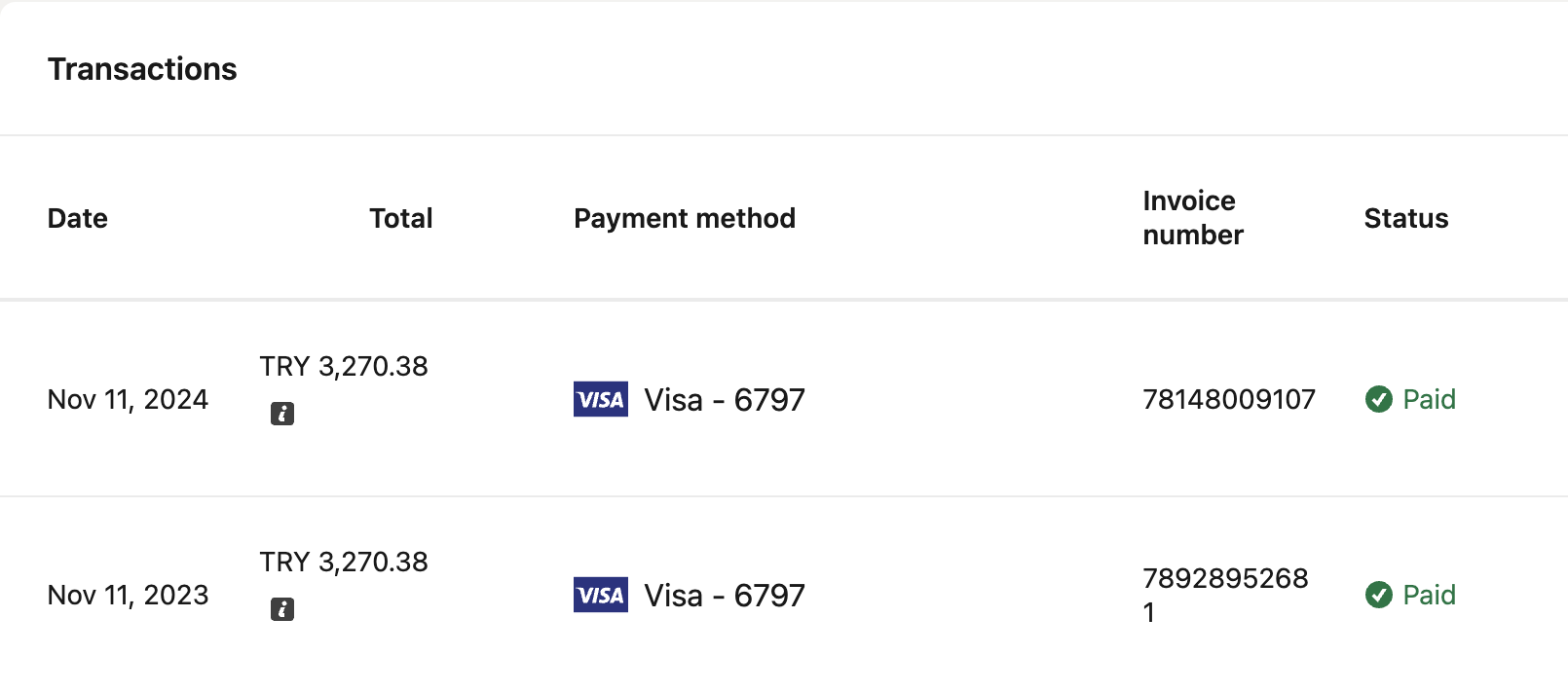
Task: Click the Nov 11, 2023 date
Action: [x=128, y=595]
